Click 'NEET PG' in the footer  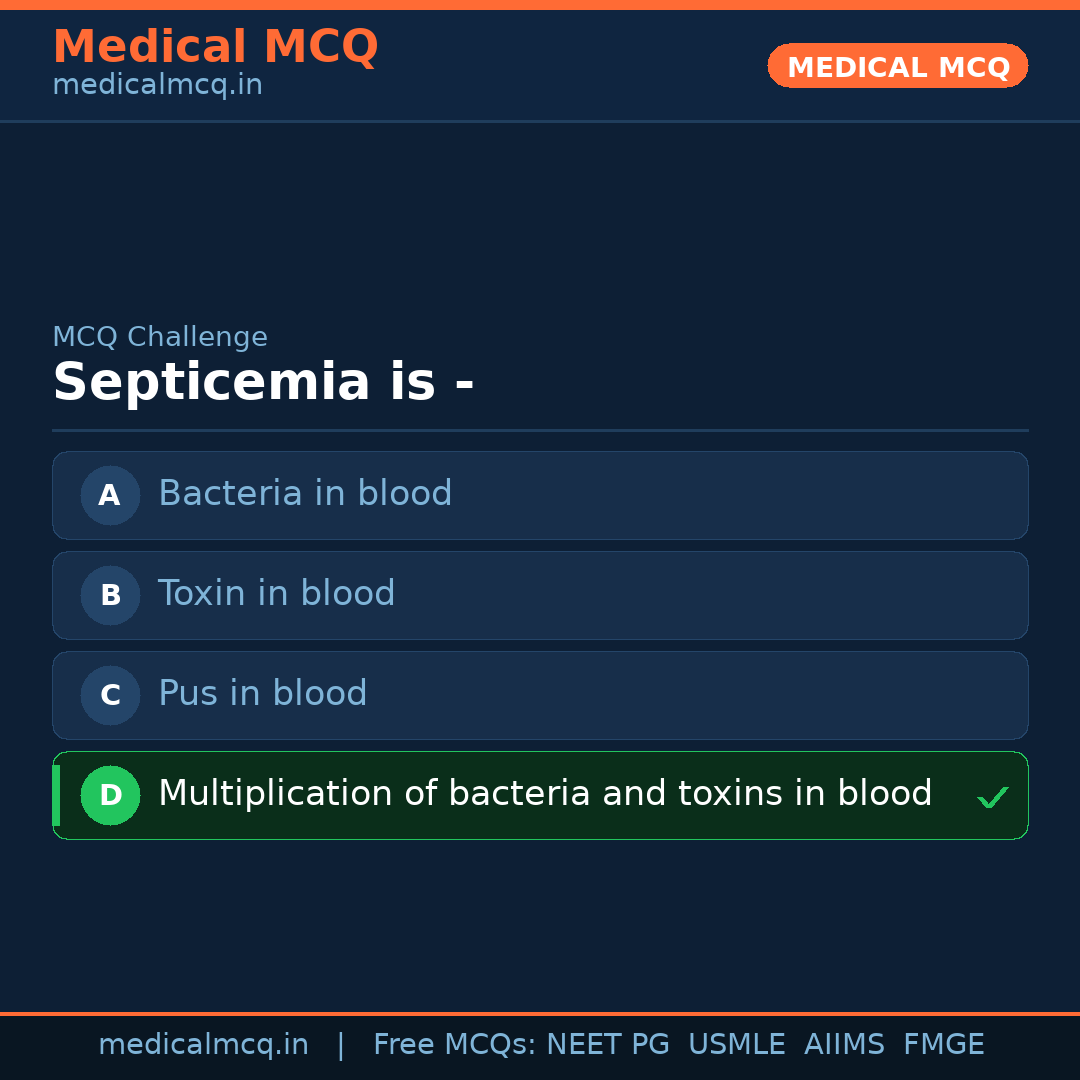[608, 1045]
